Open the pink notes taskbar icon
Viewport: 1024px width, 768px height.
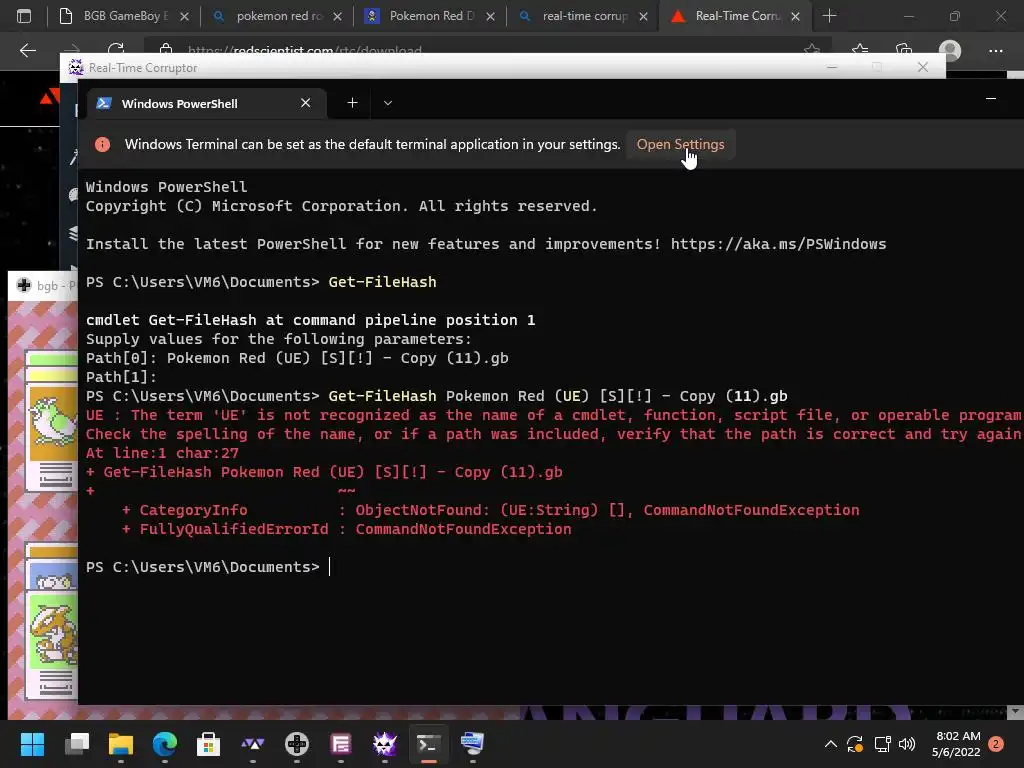click(x=340, y=744)
